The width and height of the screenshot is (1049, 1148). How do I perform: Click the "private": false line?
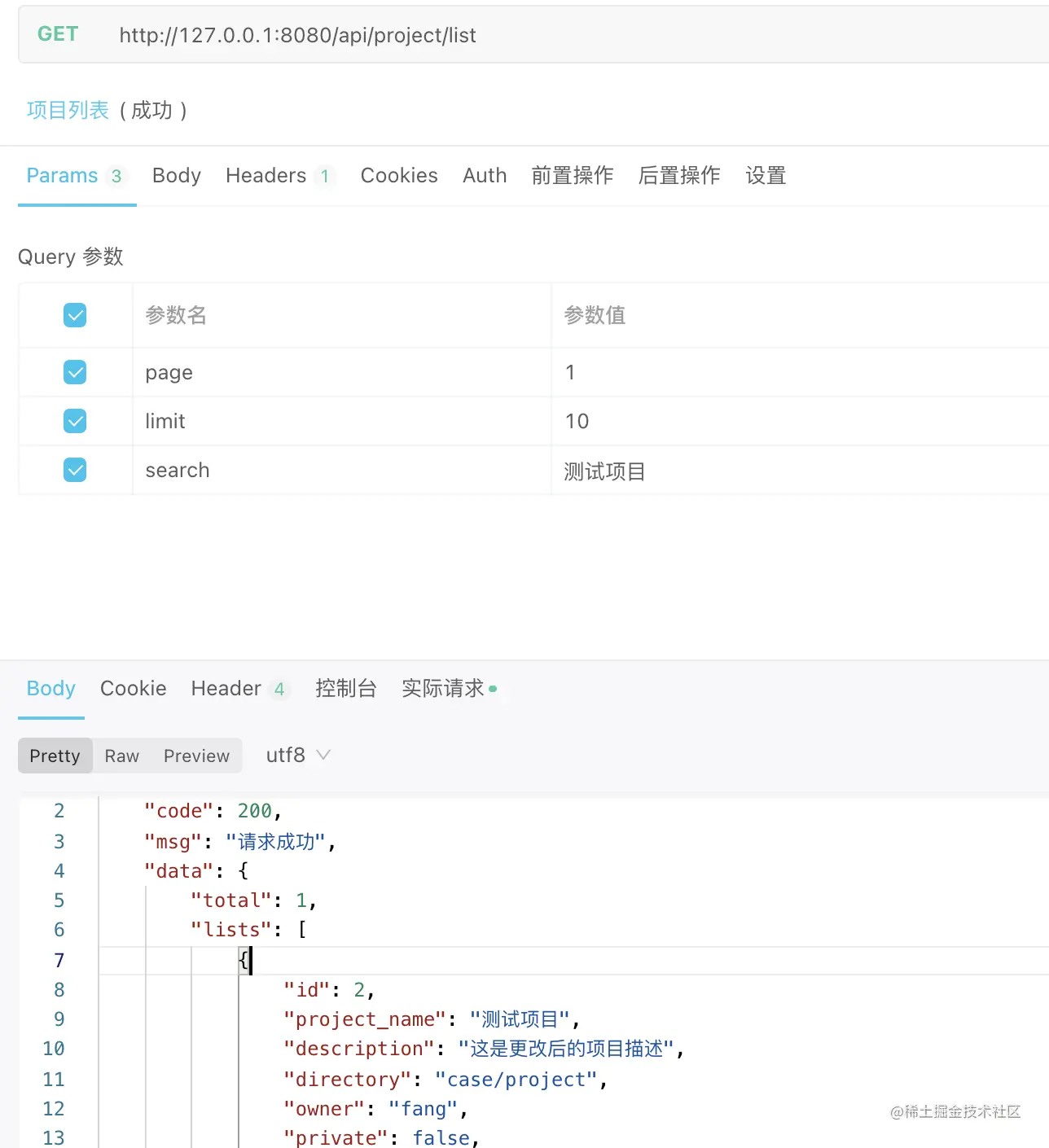pyautogui.click(x=381, y=1137)
